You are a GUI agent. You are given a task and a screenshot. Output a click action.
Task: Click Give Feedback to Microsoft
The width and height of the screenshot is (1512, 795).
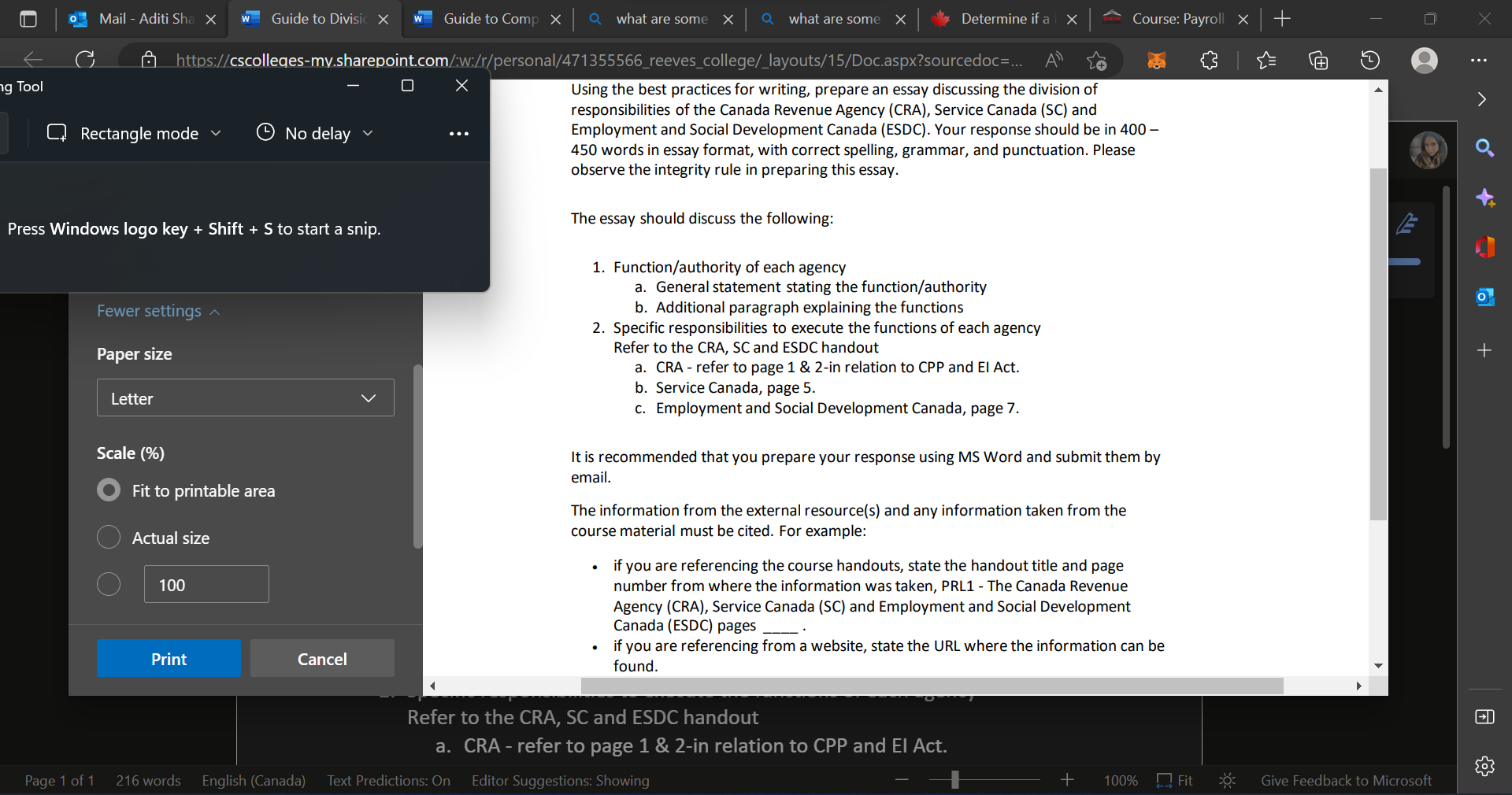[1346, 780]
